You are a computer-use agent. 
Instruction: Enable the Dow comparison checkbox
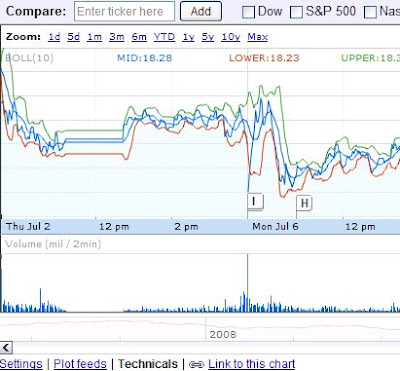point(248,12)
